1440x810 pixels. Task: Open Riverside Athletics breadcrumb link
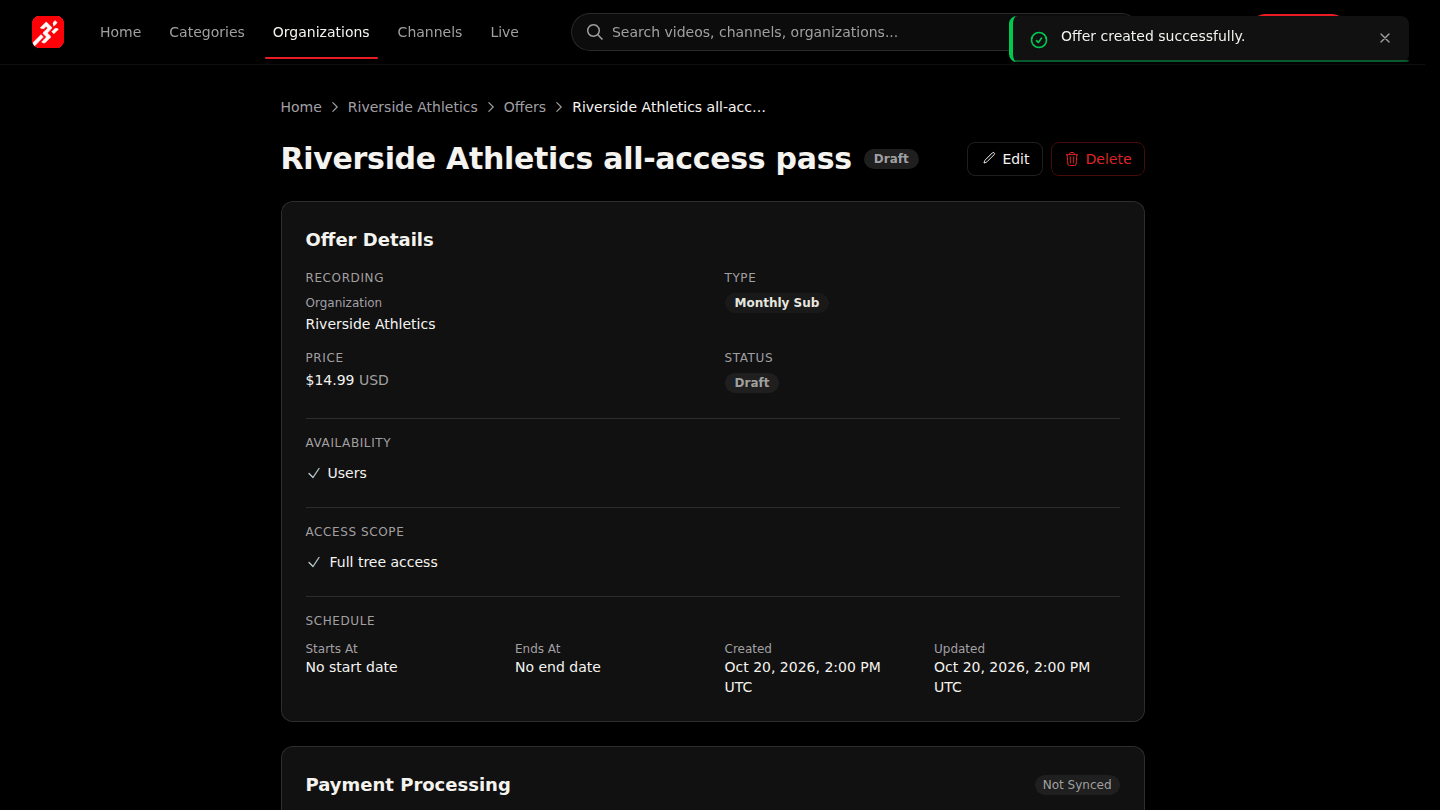(413, 107)
